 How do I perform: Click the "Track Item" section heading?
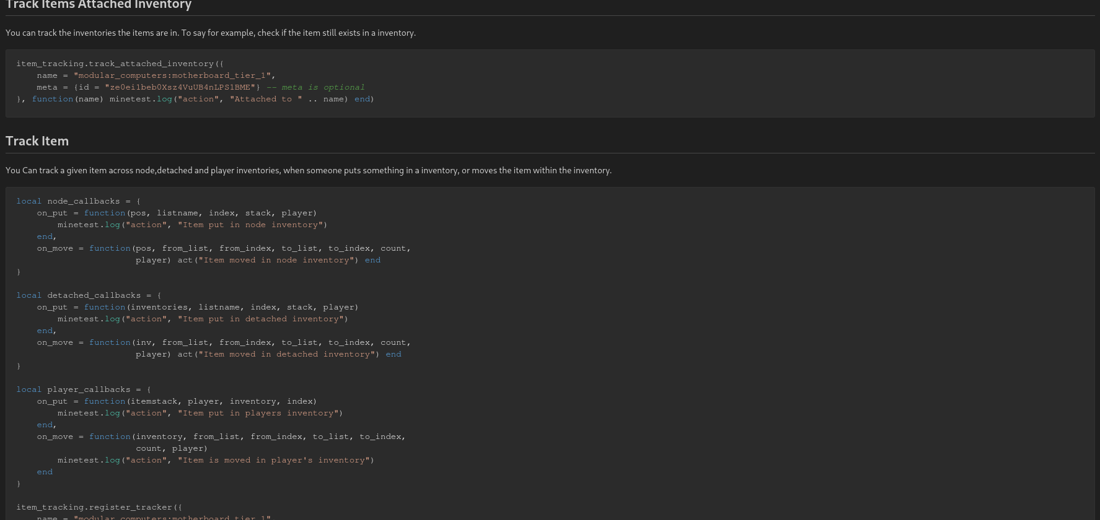(37, 141)
